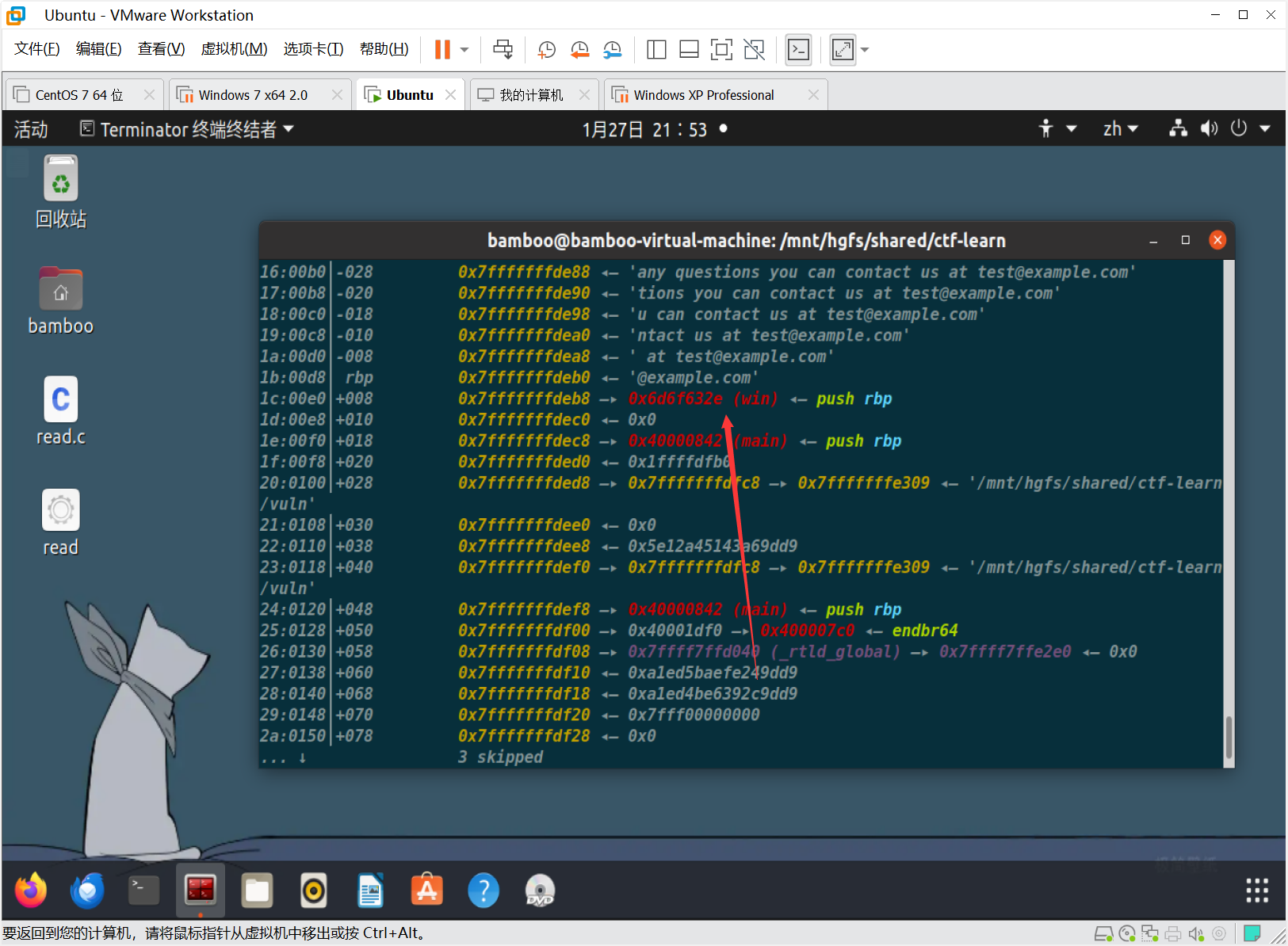The height and width of the screenshot is (946, 1288).
Task: Click the DVD disc icon in dock
Action: pyautogui.click(x=540, y=891)
